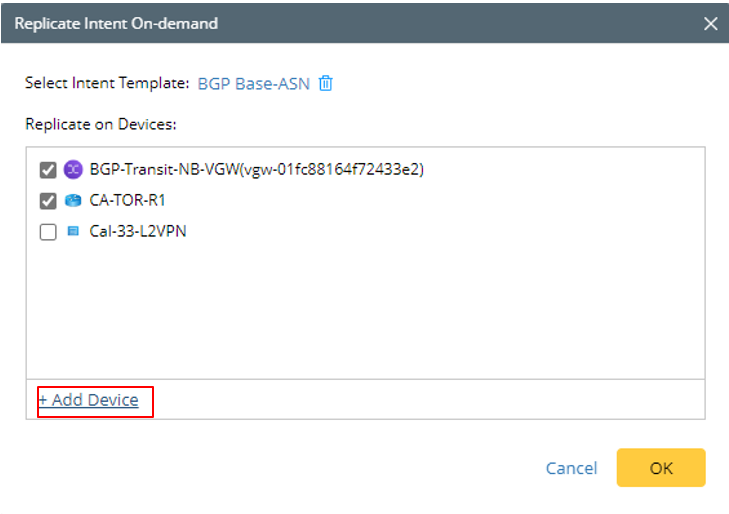Cancel the replicate intent dialog
This screenshot has width=729, height=514.
571,468
